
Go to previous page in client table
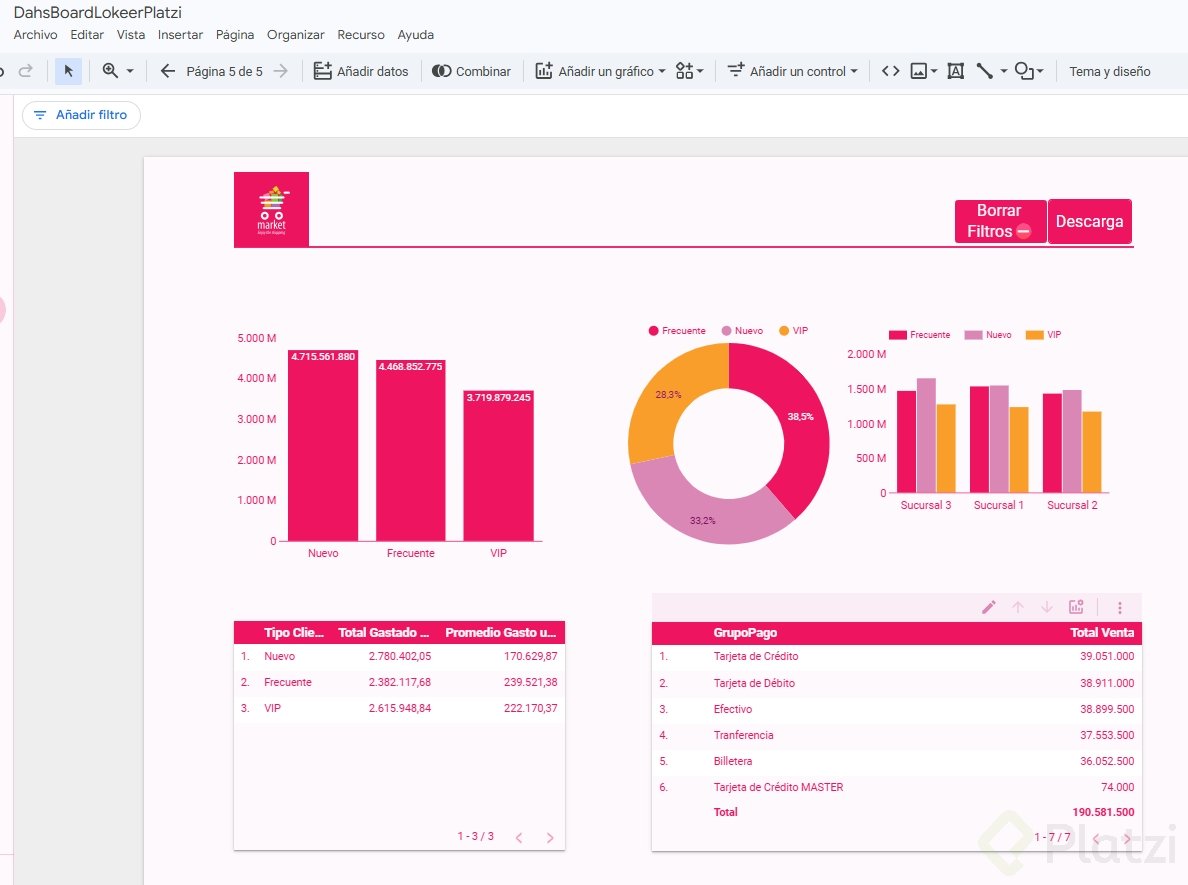(x=519, y=837)
